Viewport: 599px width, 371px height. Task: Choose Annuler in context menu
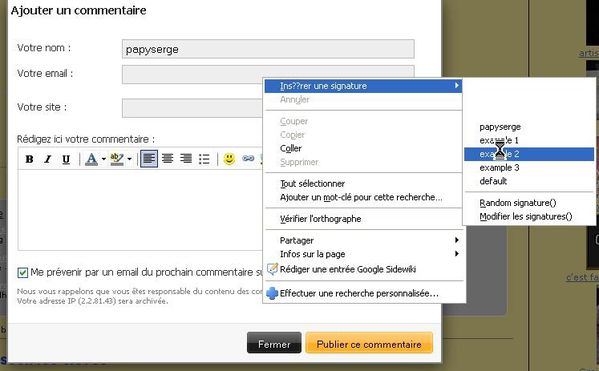(x=363, y=100)
